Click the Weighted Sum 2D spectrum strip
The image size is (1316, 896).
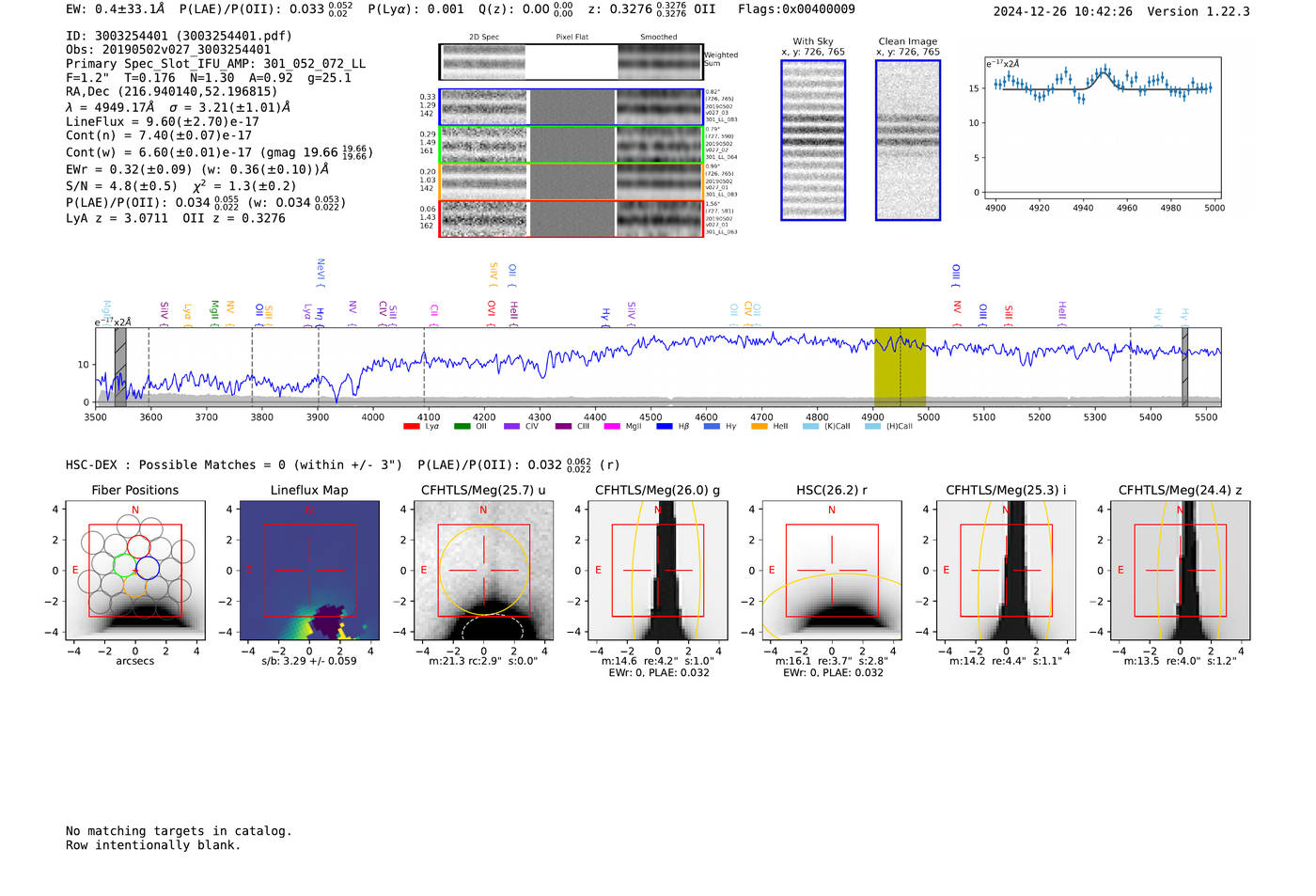[x=571, y=62]
